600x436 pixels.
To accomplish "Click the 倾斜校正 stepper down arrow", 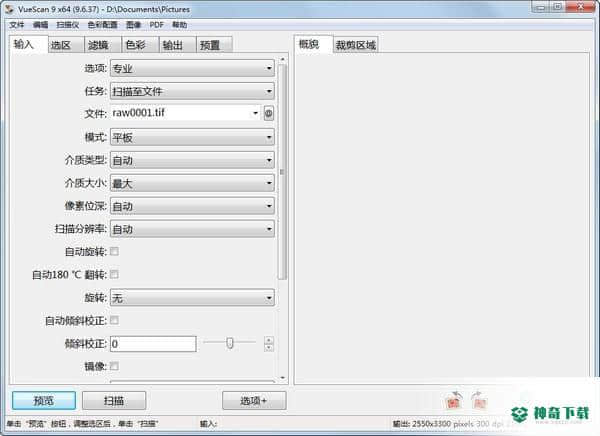I will [x=269, y=348].
